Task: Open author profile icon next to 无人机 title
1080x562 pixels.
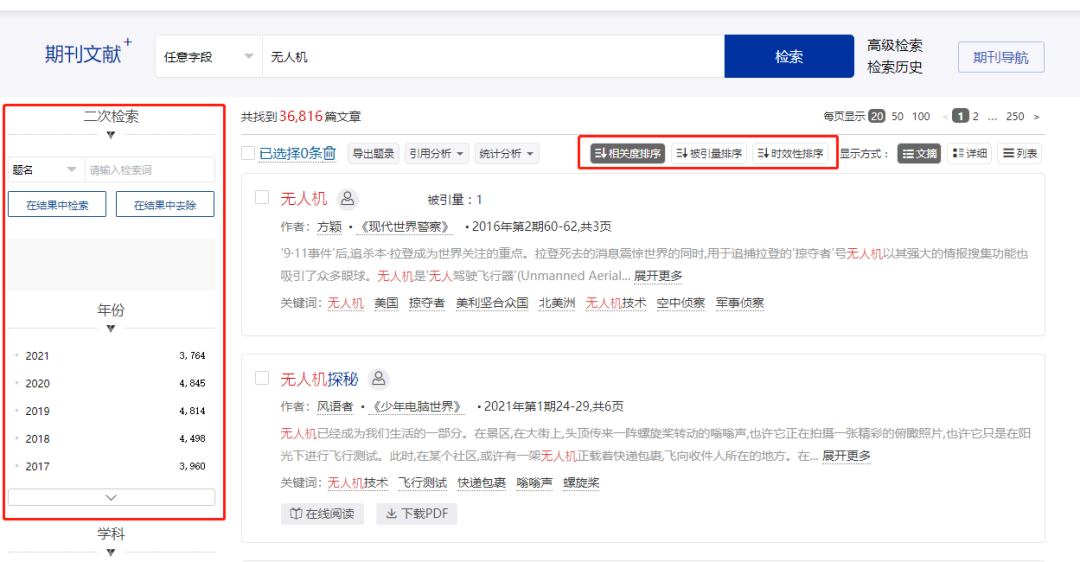Action: [x=348, y=199]
